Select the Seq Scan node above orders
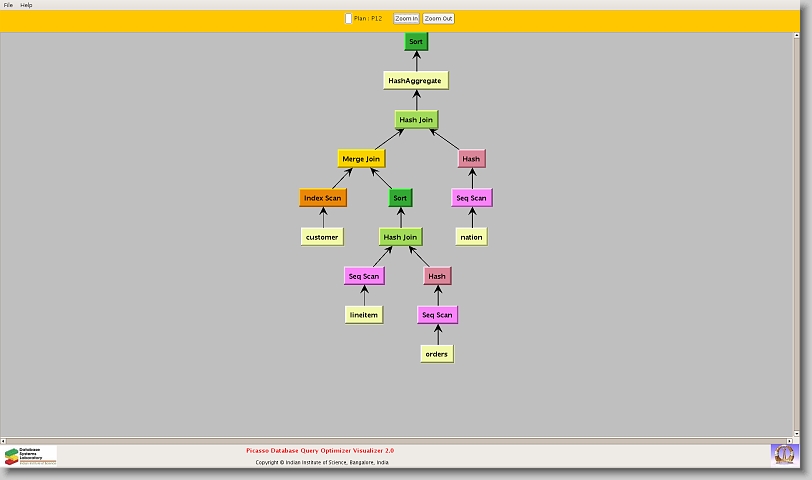This screenshot has width=812, height=480. tap(437, 315)
